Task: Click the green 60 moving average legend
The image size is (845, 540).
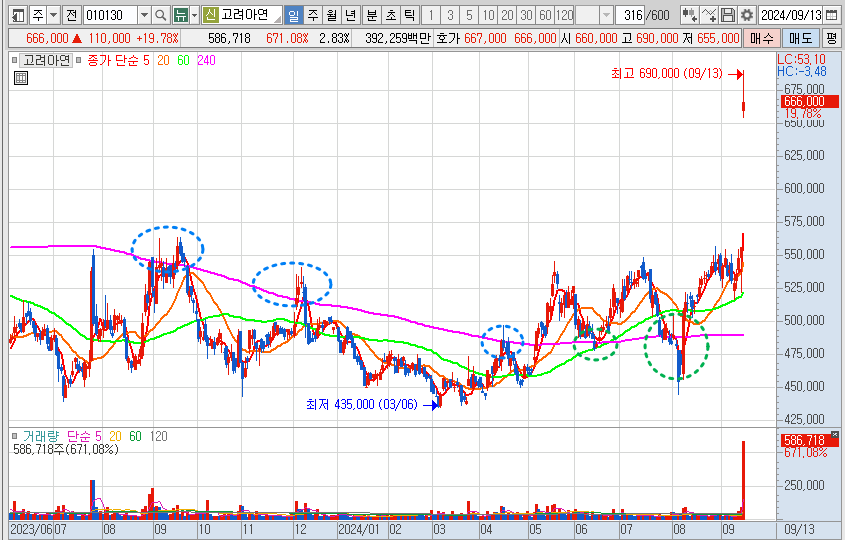Action: (x=184, y=60)
